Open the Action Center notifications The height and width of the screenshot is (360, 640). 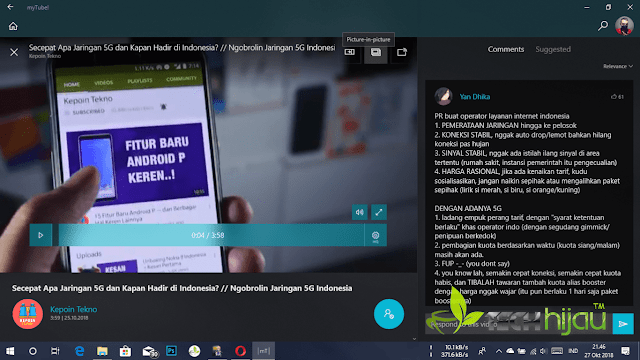pos(626,351)
